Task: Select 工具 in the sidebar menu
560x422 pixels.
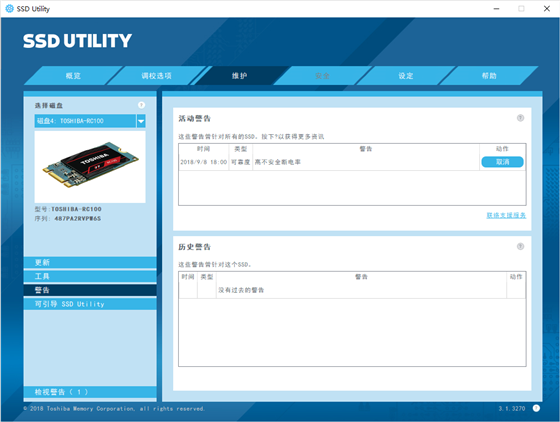Action: 90,276
